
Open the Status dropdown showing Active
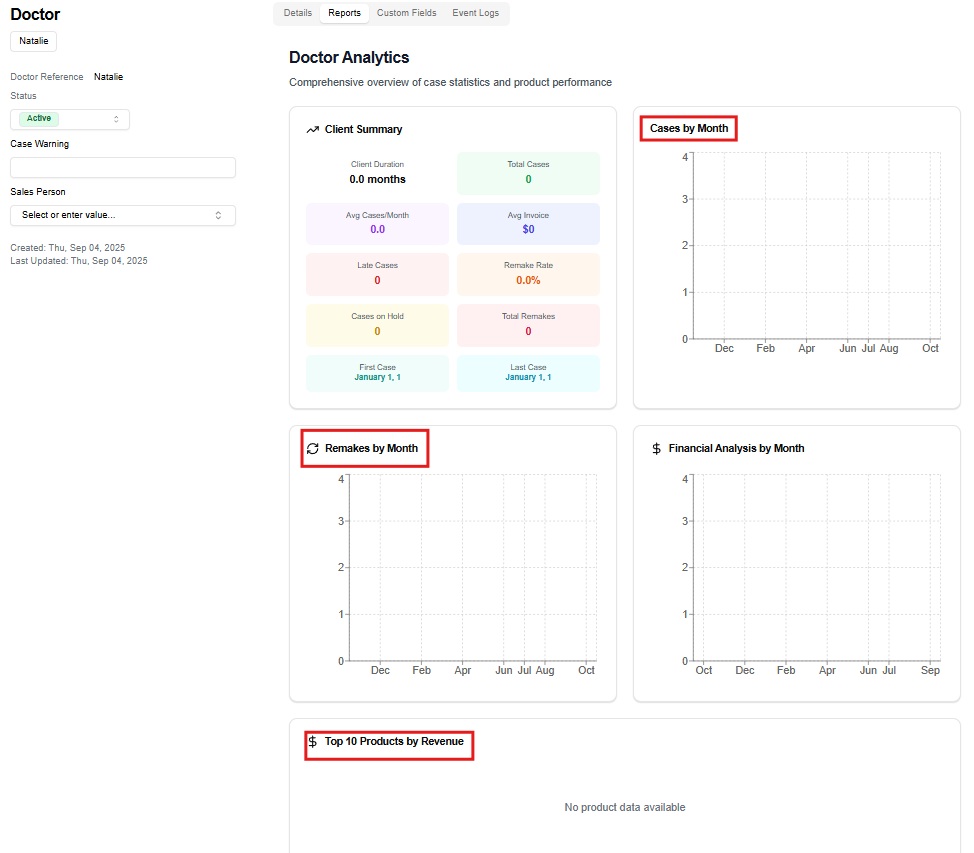point(70,119)
